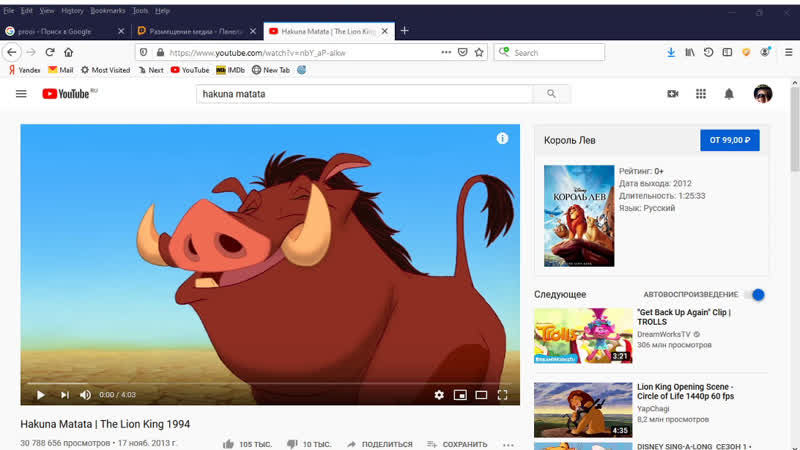This screenshot has height=450, width=800.
Task: Bookmark this page with star icon
Action: 479,52
